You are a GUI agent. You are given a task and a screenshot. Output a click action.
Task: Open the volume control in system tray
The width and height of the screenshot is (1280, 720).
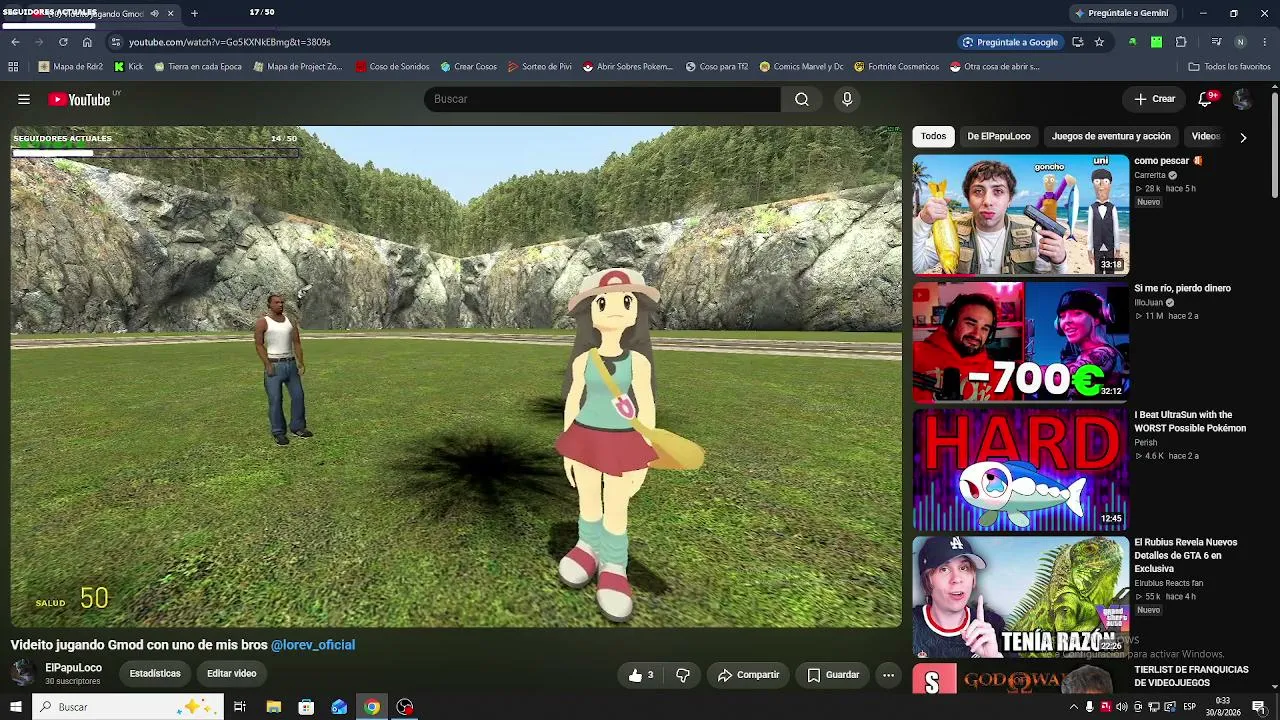(x=1121, y=707)
